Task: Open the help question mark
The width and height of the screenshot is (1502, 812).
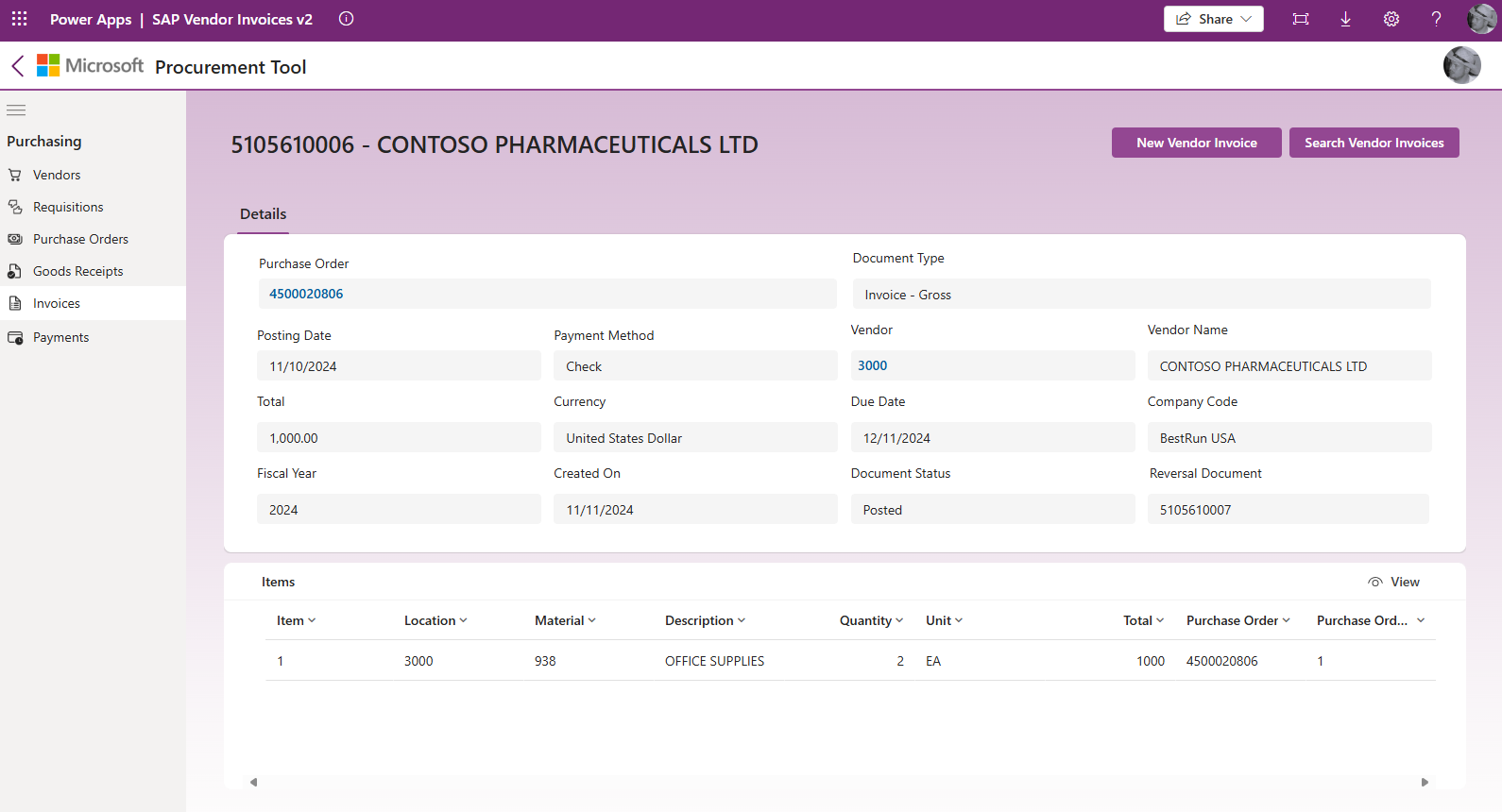Action: 1437,19
